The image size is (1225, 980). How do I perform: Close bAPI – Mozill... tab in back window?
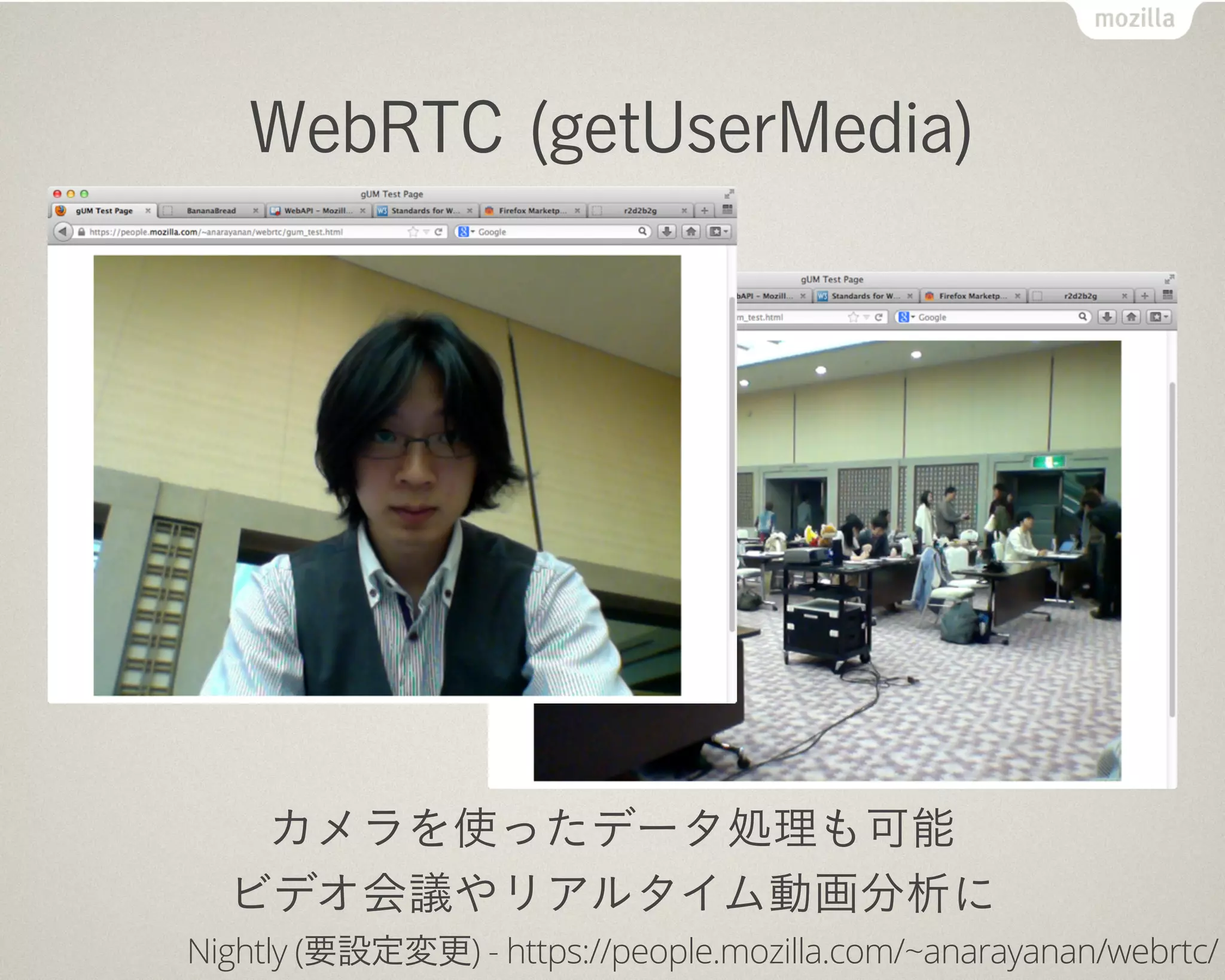(x=803, y=296)
